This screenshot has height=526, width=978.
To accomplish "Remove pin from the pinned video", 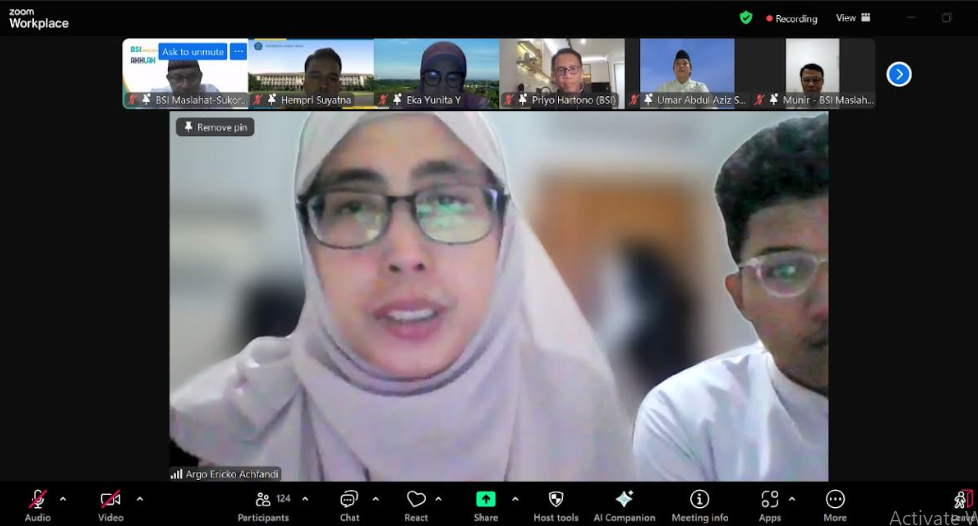I will point(215,127).
